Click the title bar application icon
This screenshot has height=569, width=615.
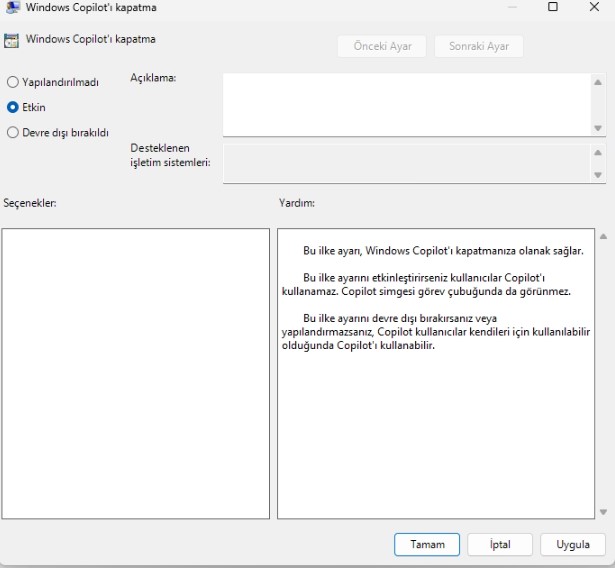[x=12, y=7]
